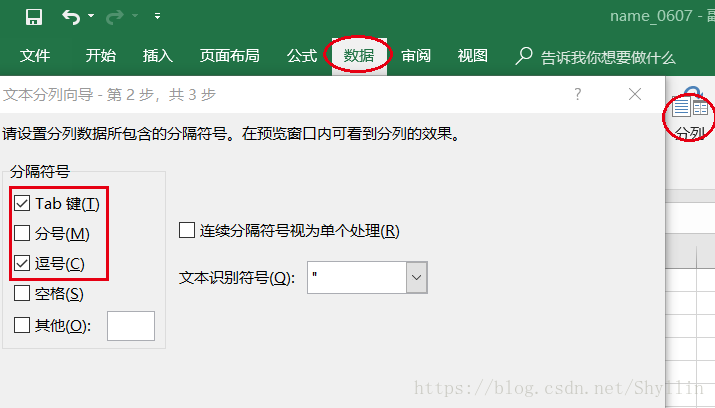Click the Save icon in quick access toolbar

pos(34,17)
